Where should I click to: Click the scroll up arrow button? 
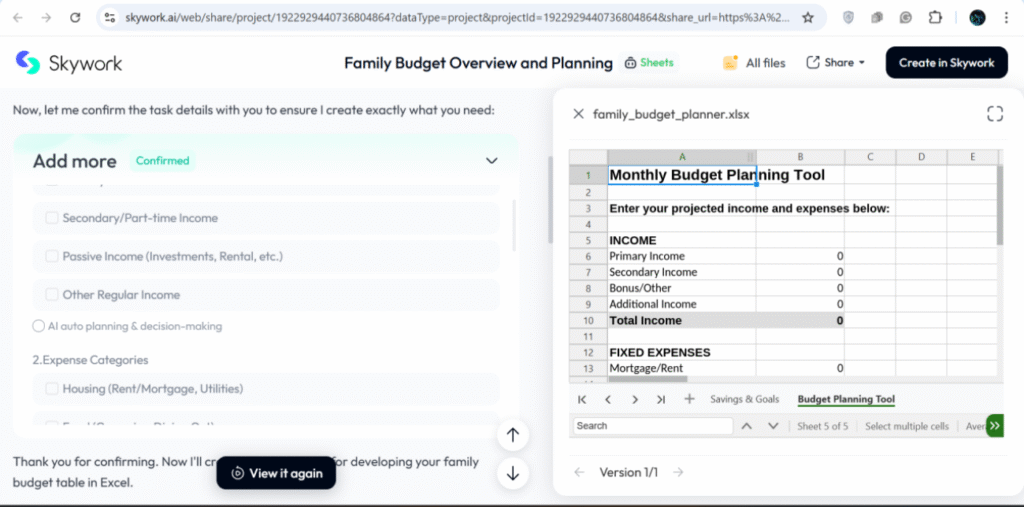pyautogui.click(x=512, y=435)
